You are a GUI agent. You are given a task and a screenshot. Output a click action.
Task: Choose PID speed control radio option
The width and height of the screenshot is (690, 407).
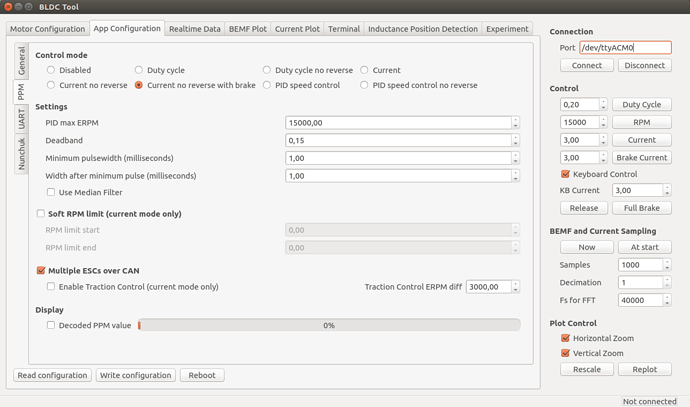(267, 85)
